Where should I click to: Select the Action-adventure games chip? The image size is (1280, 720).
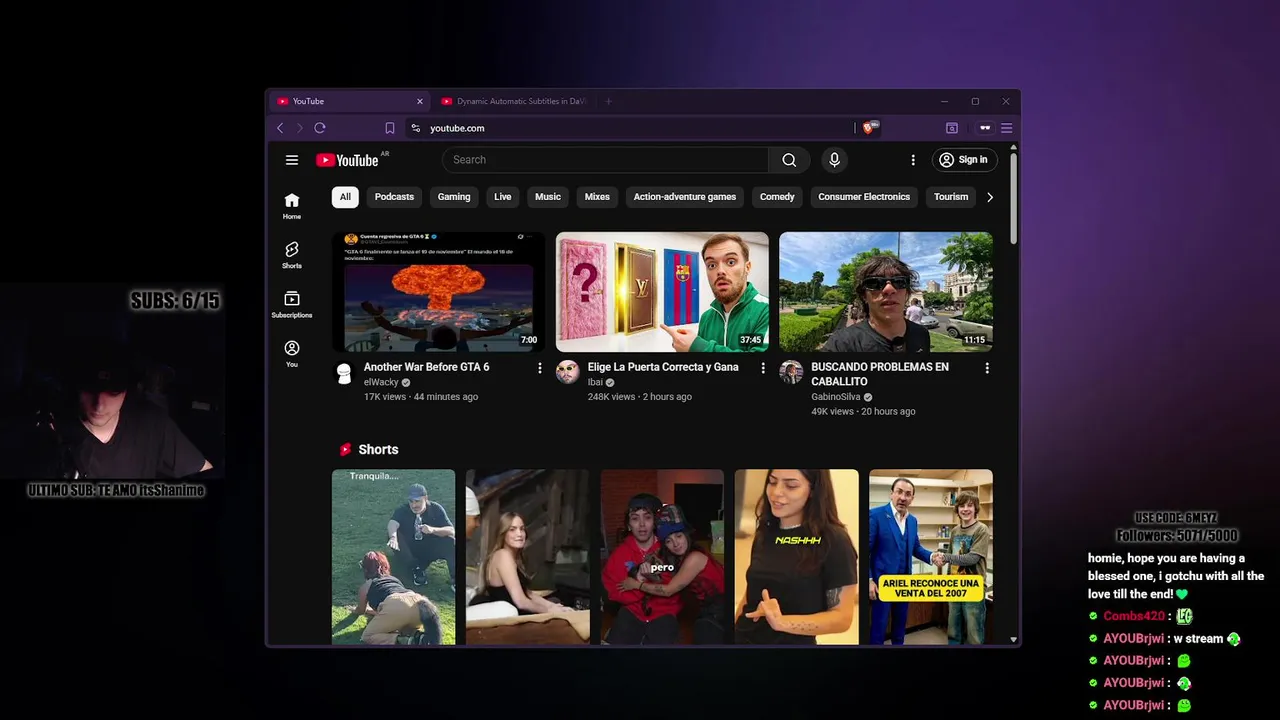click(685, 197)
